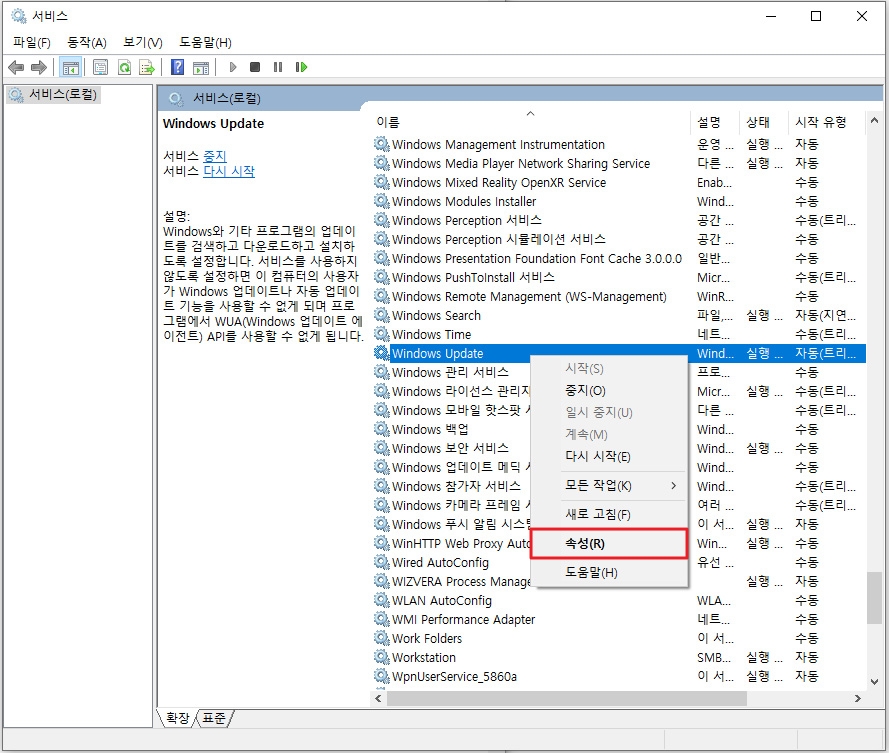889x753 pixels.
Task: Choose 중지(O) in the context menu
Action: [x=609, y=391]
